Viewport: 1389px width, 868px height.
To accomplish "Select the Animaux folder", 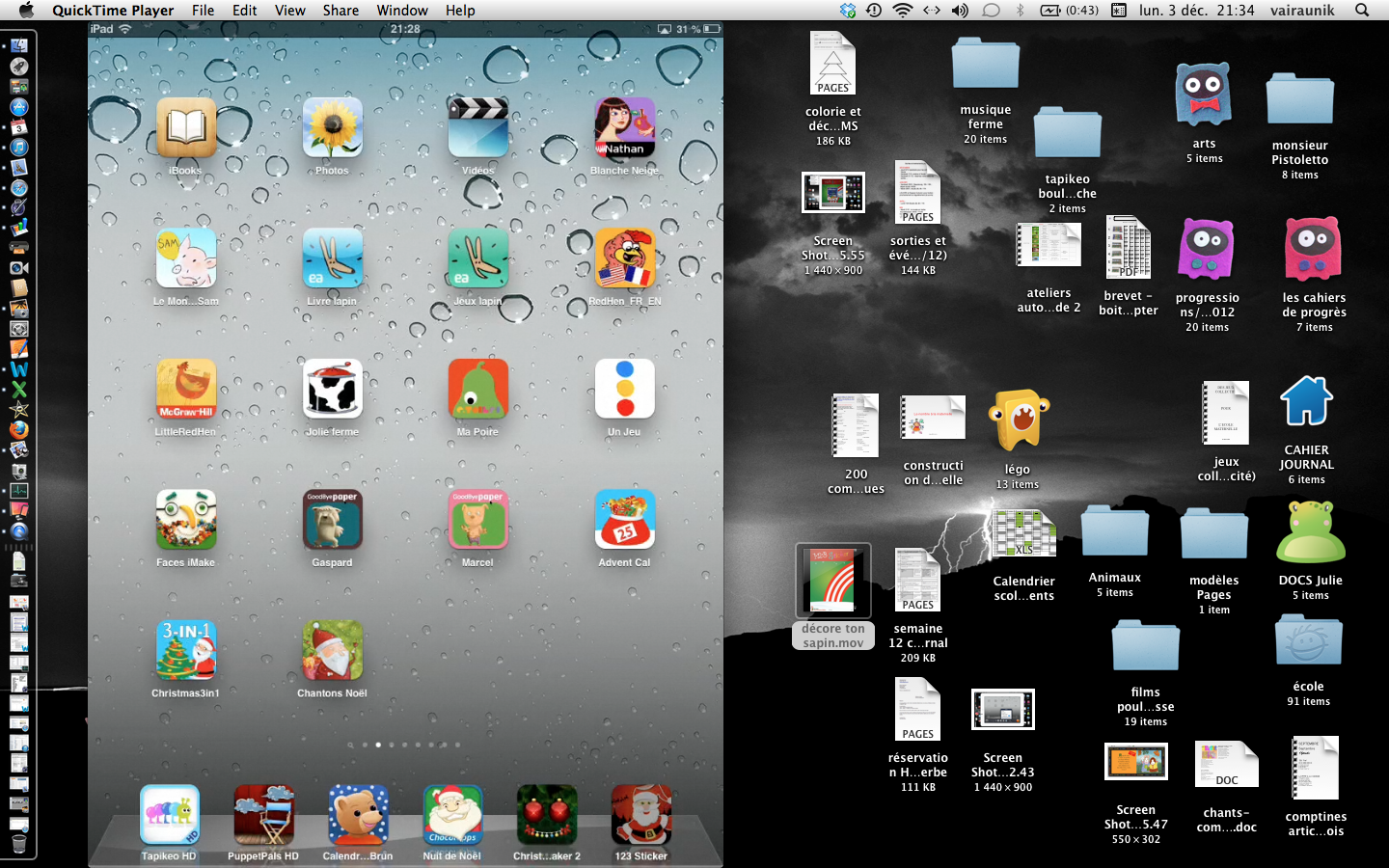I will point(1114,530).
